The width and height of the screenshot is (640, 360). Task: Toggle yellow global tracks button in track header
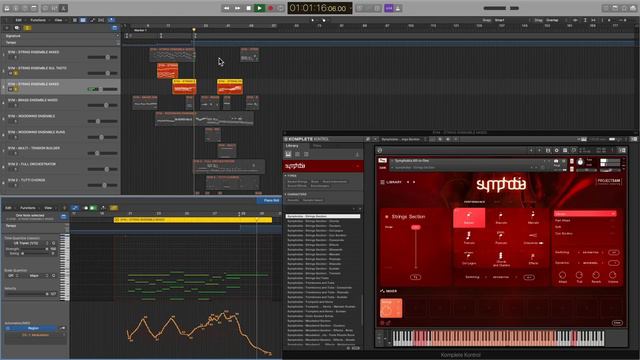(x=27, y=28)
